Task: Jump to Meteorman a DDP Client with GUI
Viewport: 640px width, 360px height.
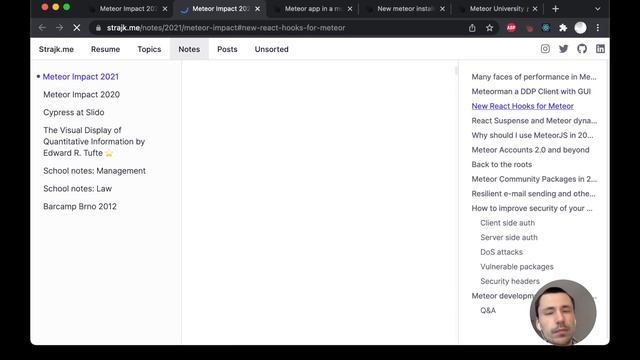Action: point(531,91)
